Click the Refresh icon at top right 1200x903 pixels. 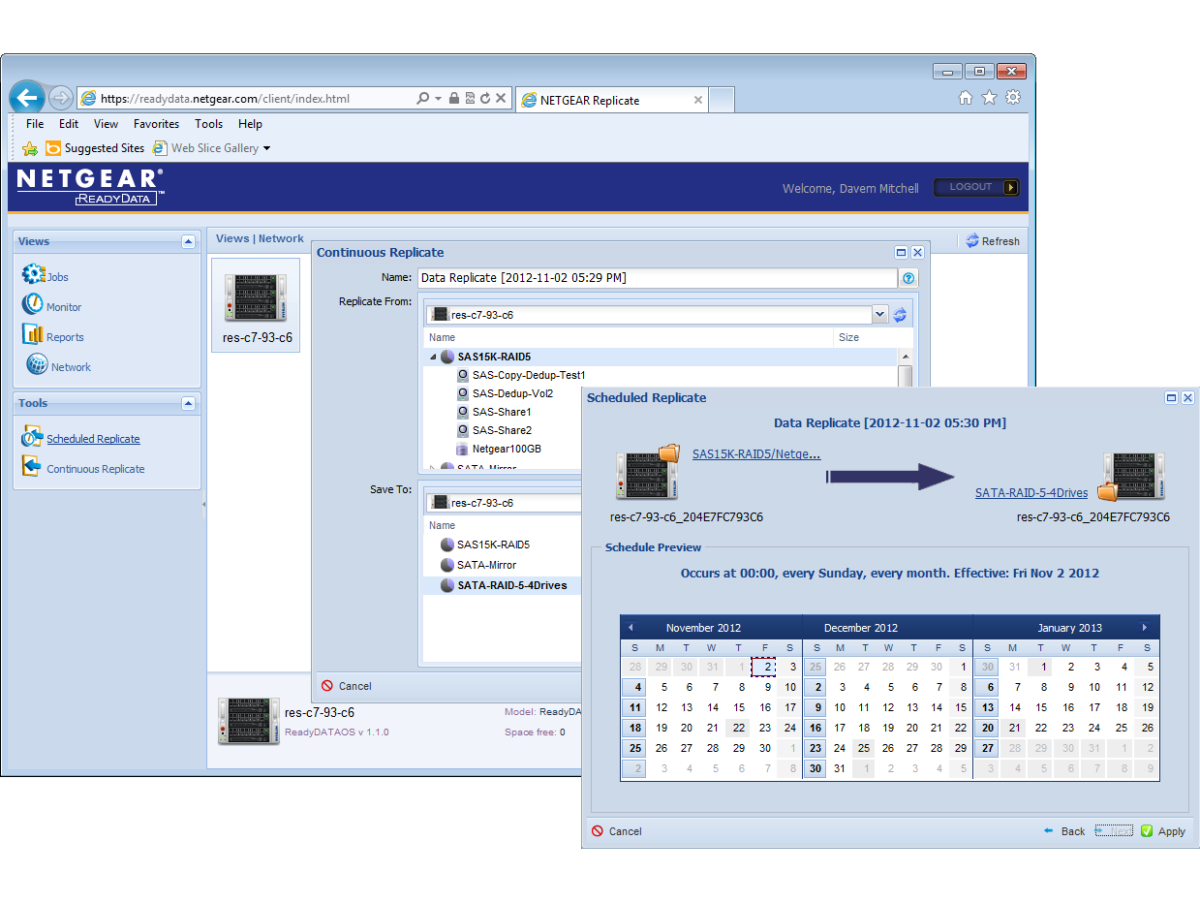tap(970, 240)
